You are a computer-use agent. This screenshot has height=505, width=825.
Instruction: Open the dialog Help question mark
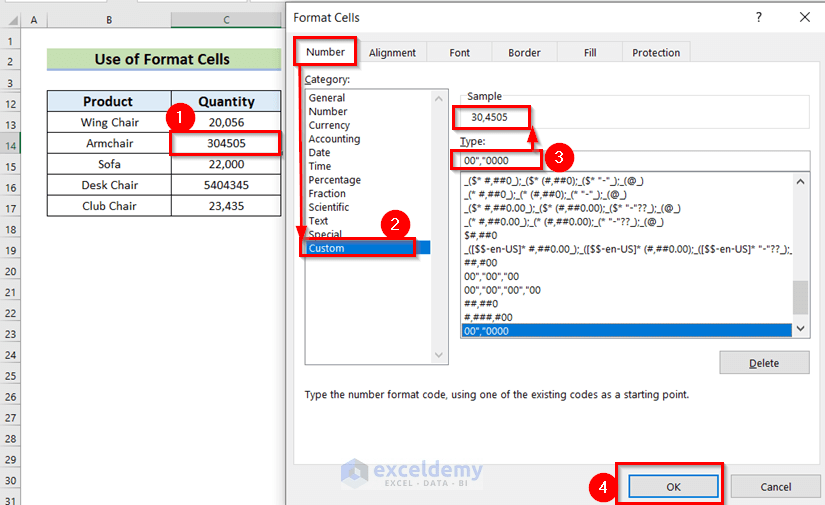[758, 17]
